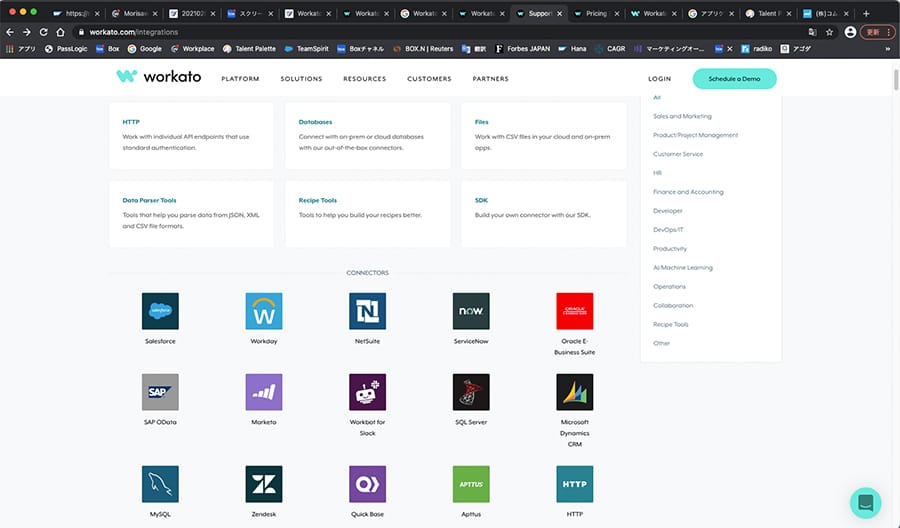Image resolution: width=900 pixels, height=528 pixels.
Task: Click the LOGIN link
Action: click(659, 79)
